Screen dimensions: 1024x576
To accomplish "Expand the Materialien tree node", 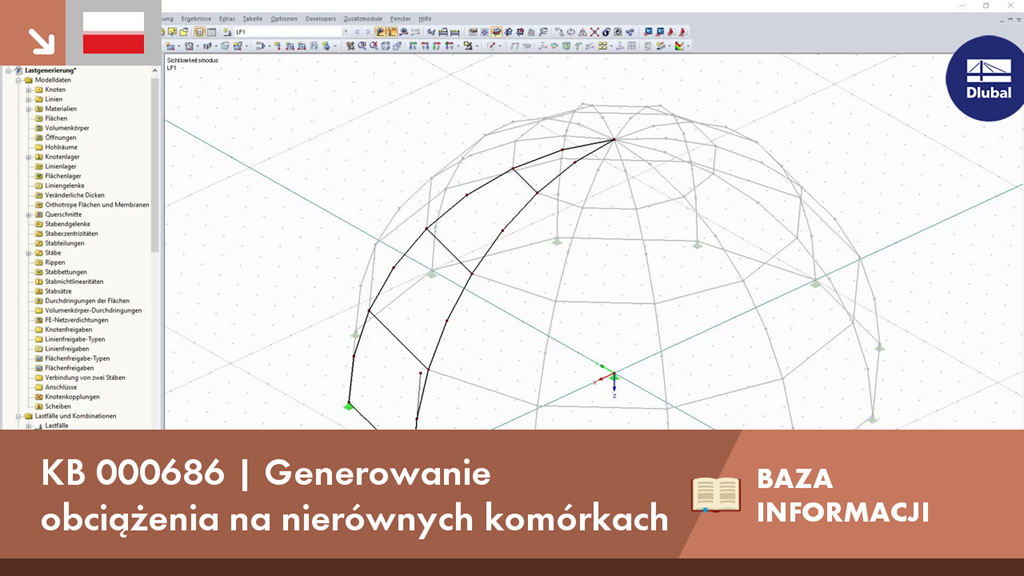I will coord(29,109).
